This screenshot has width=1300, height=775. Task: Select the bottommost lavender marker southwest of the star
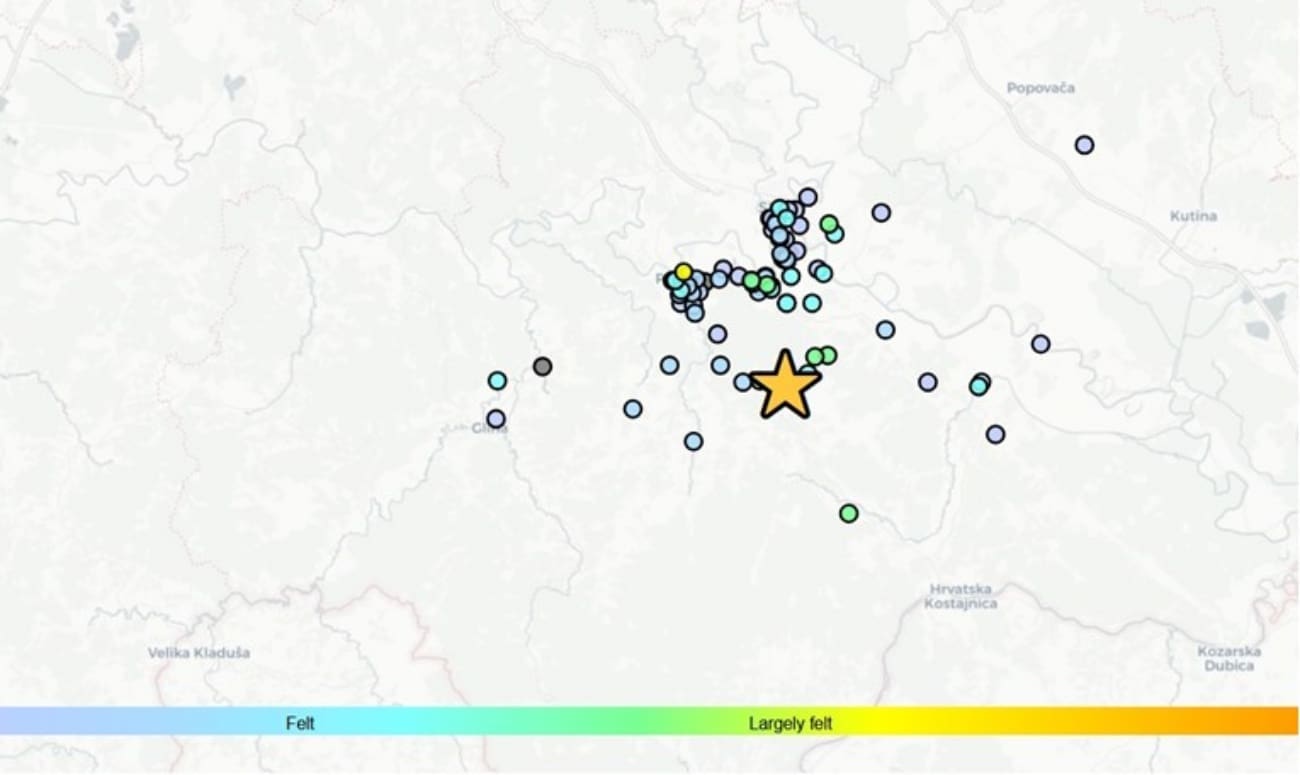[693, 441]
